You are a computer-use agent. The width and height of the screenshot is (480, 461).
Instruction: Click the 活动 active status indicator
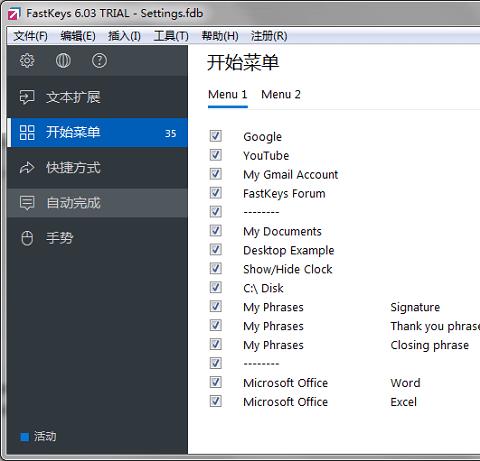[38, 436]
